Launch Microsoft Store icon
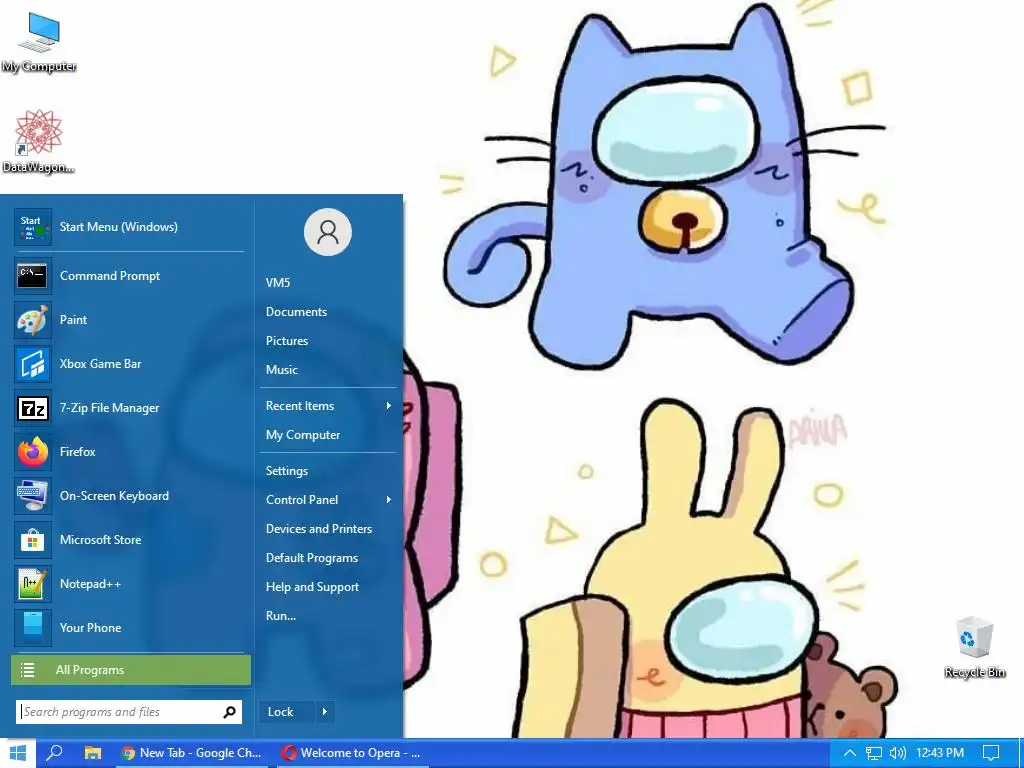 coord(33,540)
